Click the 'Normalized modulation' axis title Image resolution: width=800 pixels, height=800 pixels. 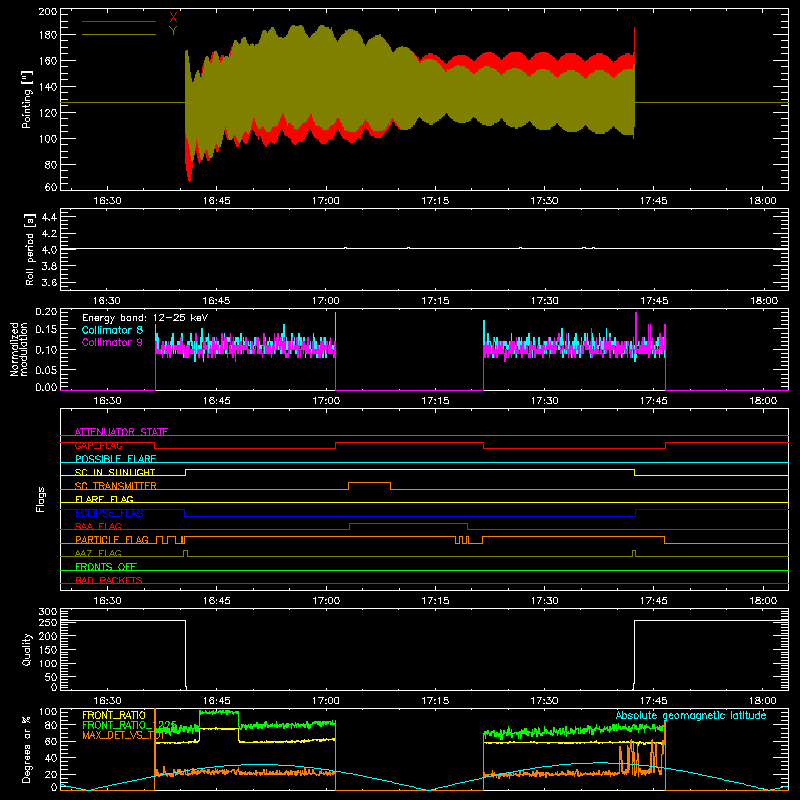(18, 349)
